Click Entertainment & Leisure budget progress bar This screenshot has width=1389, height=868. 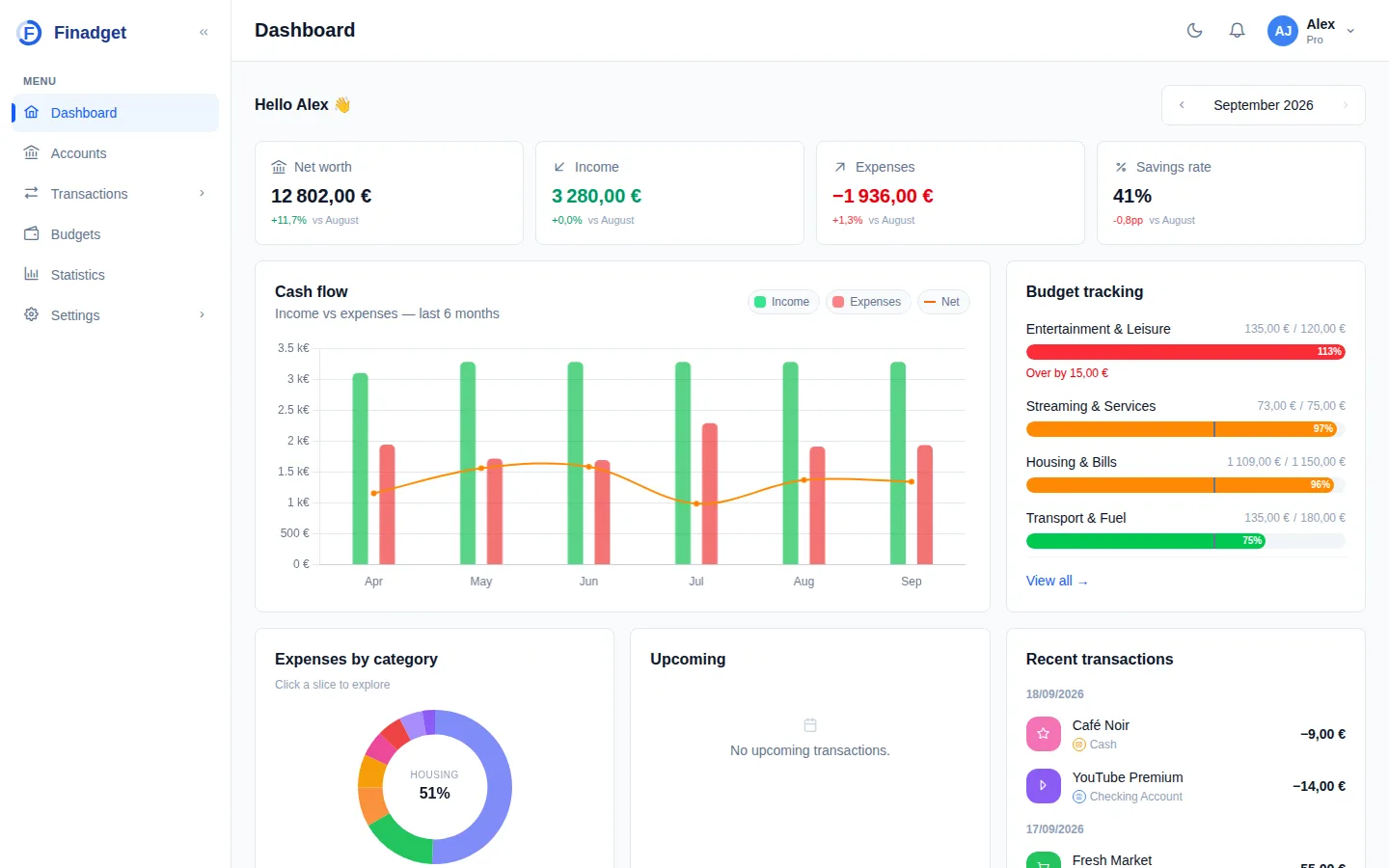(1185, 352)
